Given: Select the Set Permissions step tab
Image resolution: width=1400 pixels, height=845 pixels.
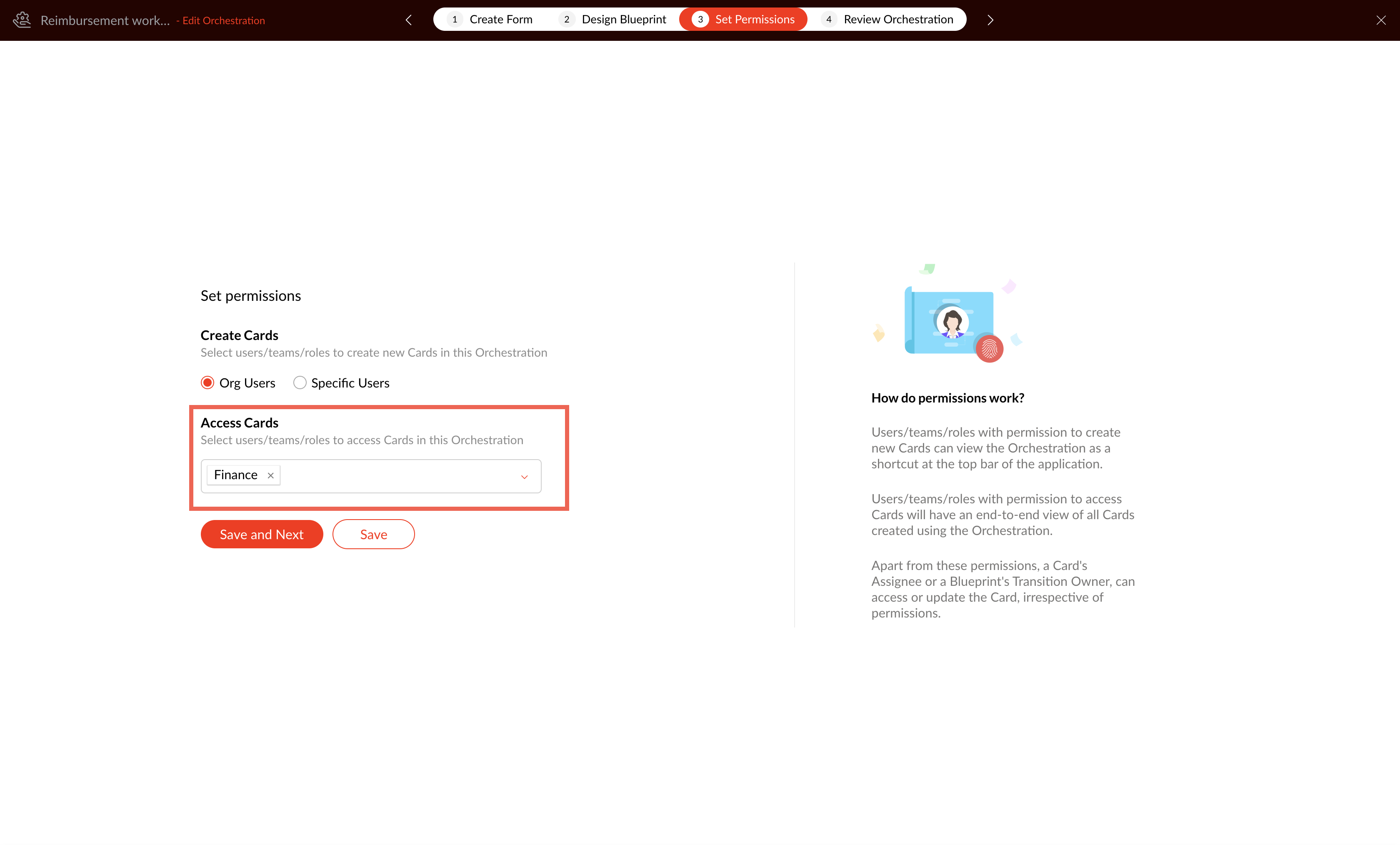Looking at the screenshot, I should [x=754, y=19].
